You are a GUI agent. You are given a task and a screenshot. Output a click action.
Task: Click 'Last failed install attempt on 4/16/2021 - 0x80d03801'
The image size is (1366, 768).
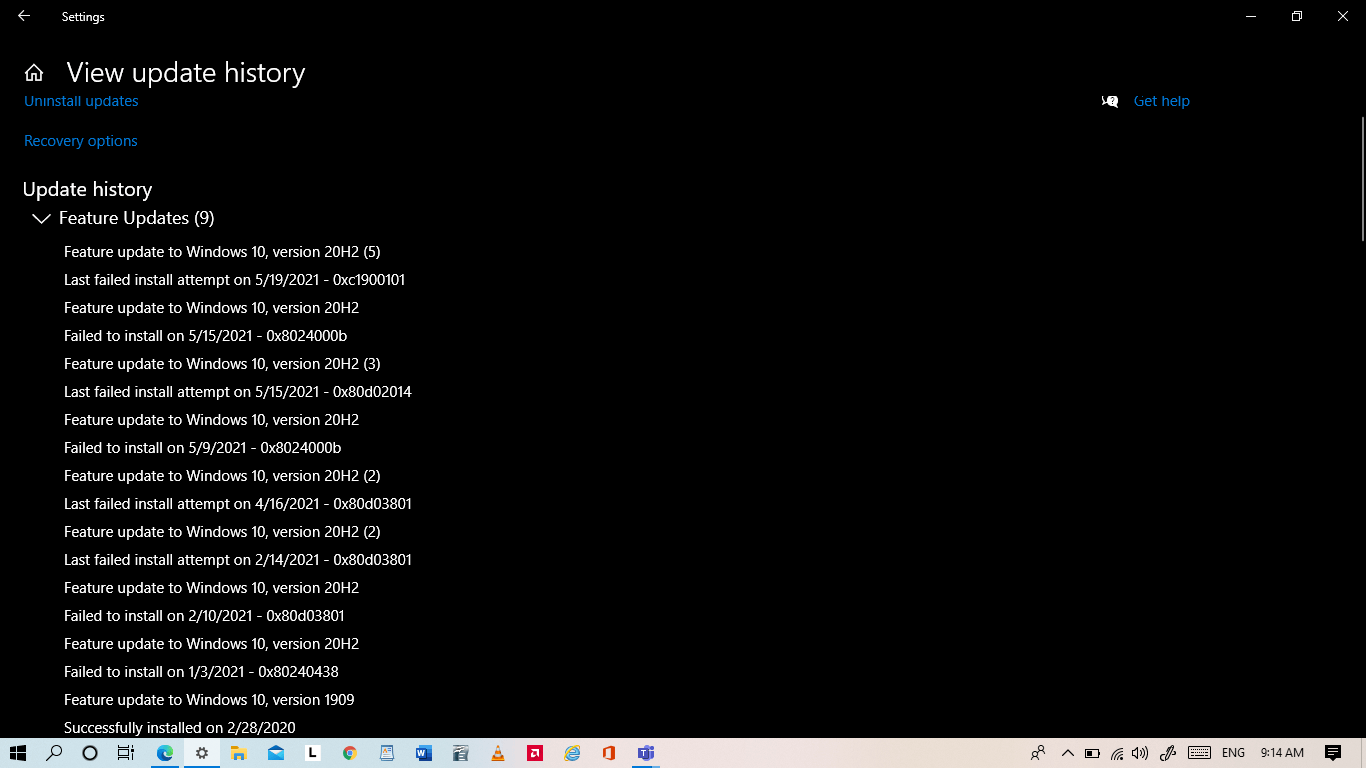pos(238,504)
